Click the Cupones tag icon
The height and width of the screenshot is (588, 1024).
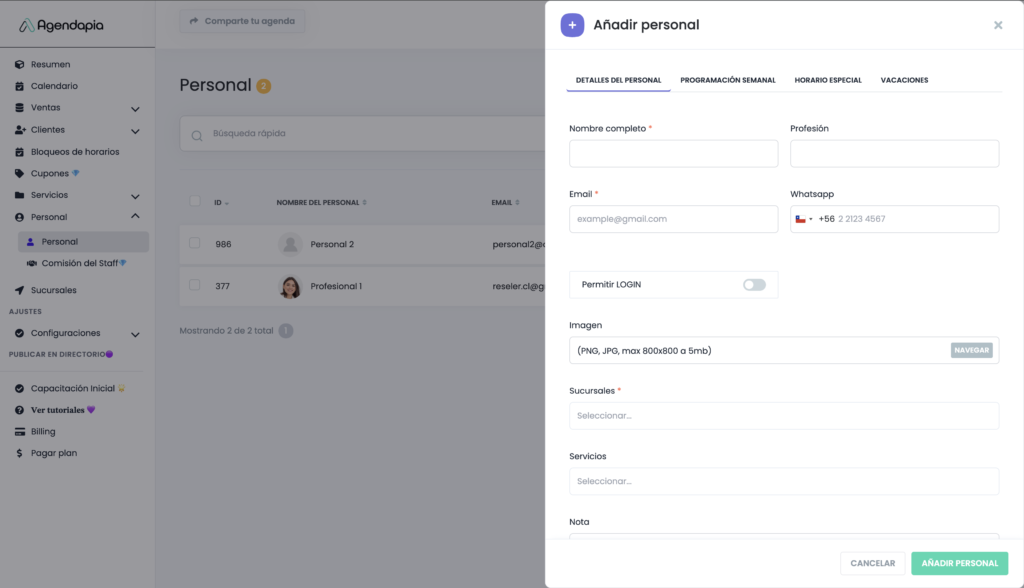pyautogui.click(x=20, y=173)
